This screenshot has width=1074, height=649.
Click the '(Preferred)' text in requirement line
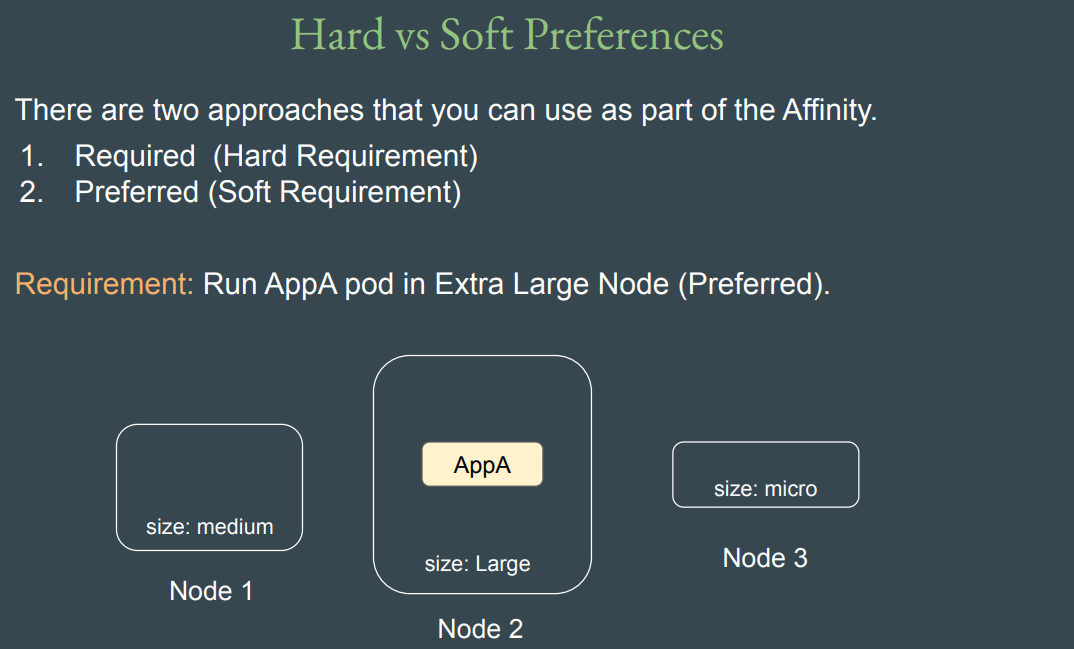coord(753,284)
